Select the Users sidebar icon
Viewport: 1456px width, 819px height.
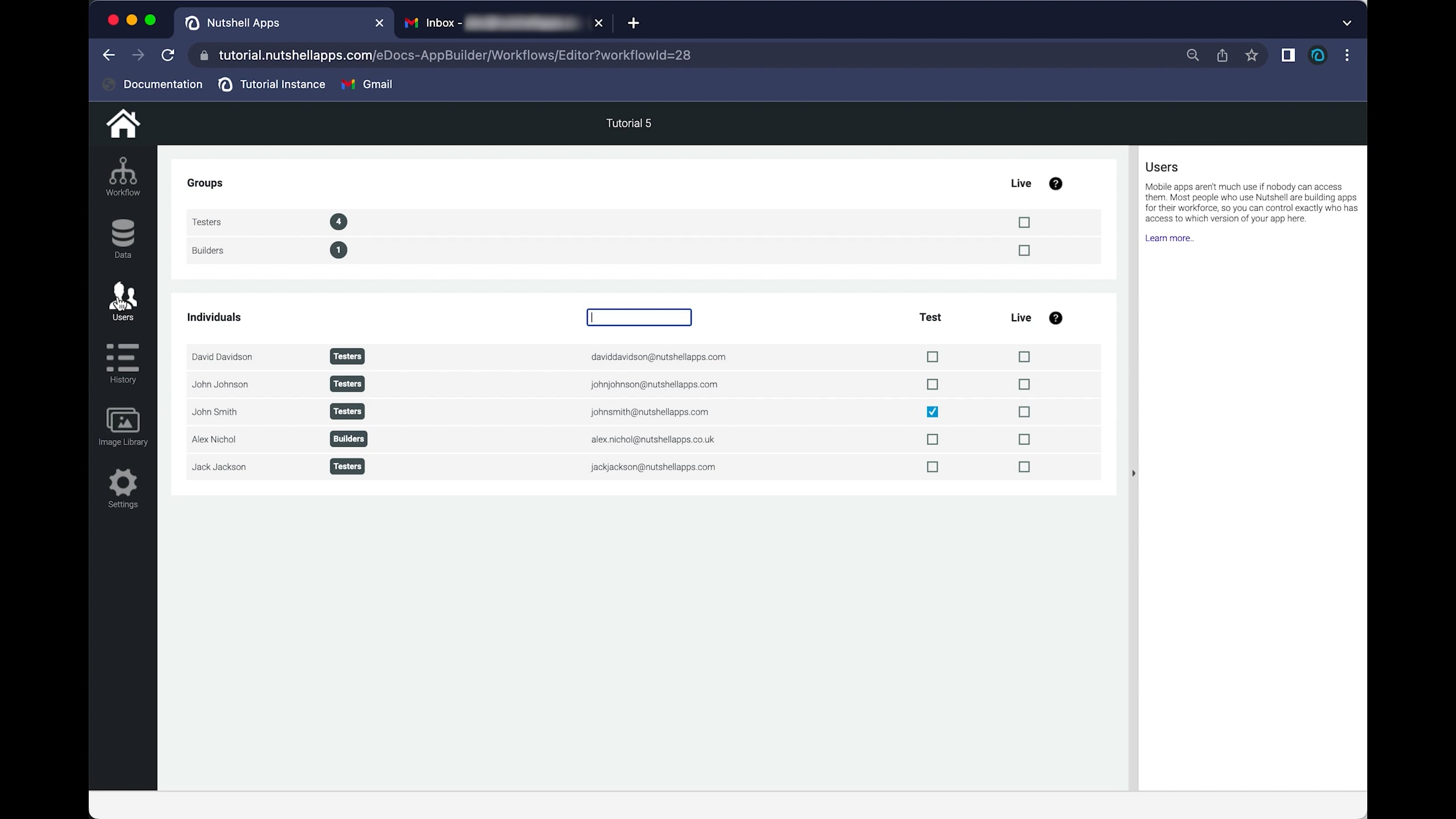(123, 300)
